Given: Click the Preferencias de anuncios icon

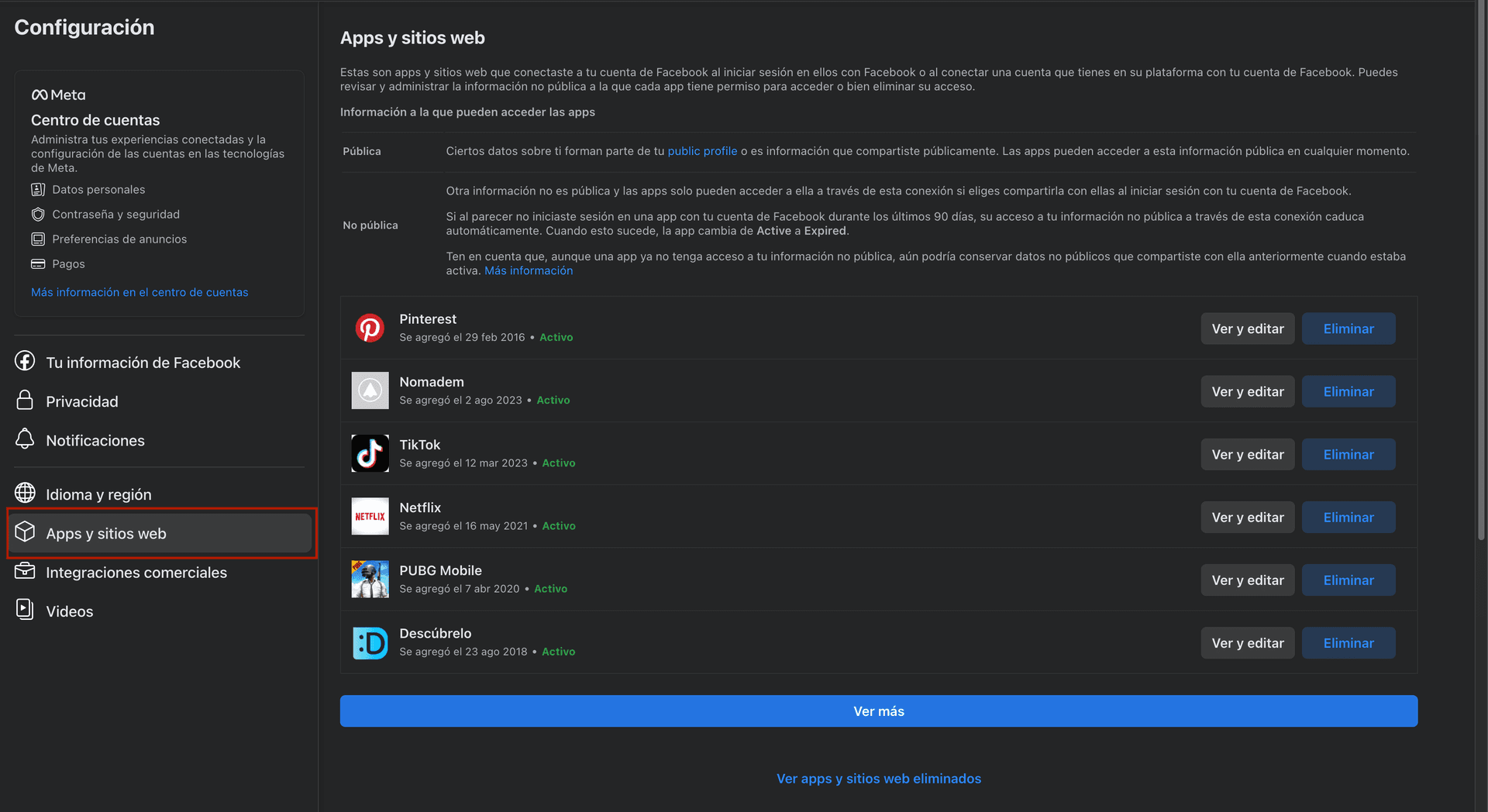Looking at the screenshot, I should pos(38,239).
